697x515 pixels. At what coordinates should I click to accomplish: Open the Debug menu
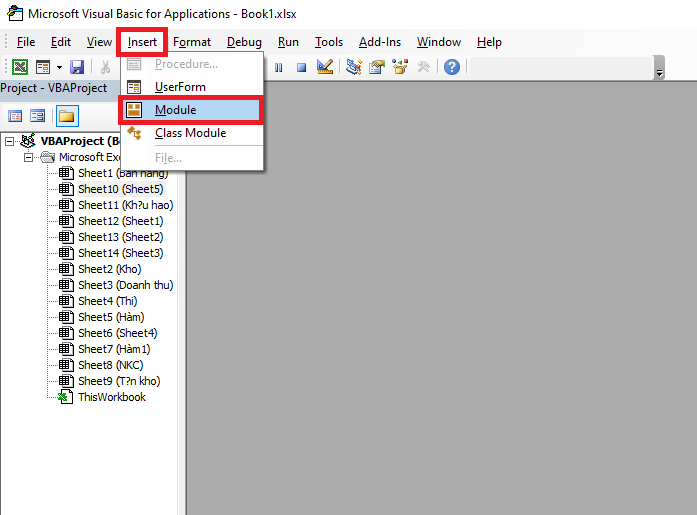(x=244, y=42)
